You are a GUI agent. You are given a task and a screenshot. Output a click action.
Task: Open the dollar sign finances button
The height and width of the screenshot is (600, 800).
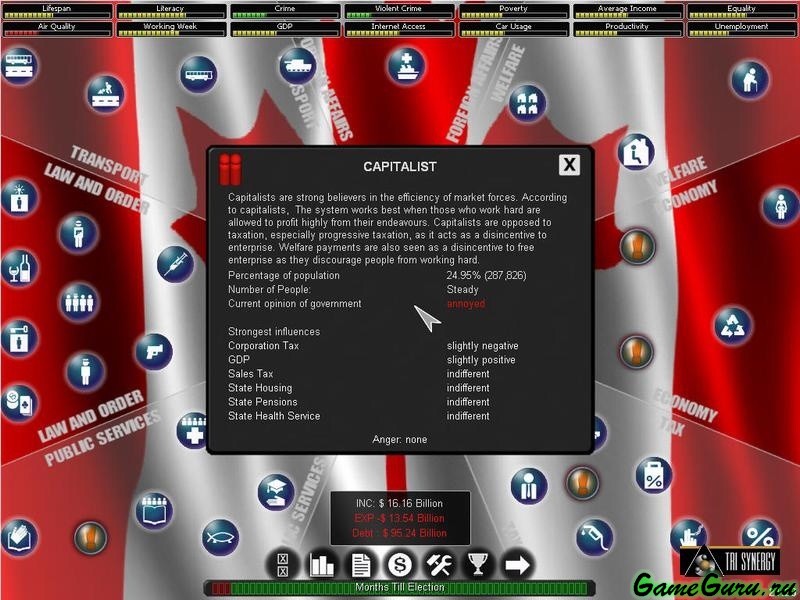[399, 565]
